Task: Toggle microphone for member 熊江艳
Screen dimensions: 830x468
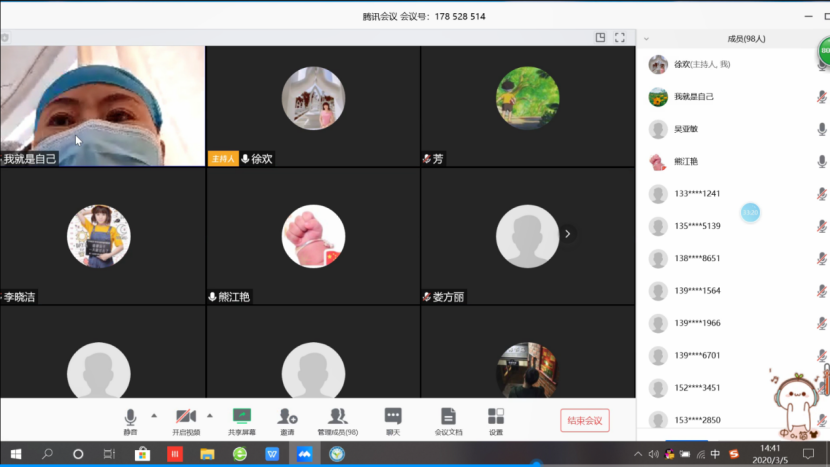Action: click(821, 161)
